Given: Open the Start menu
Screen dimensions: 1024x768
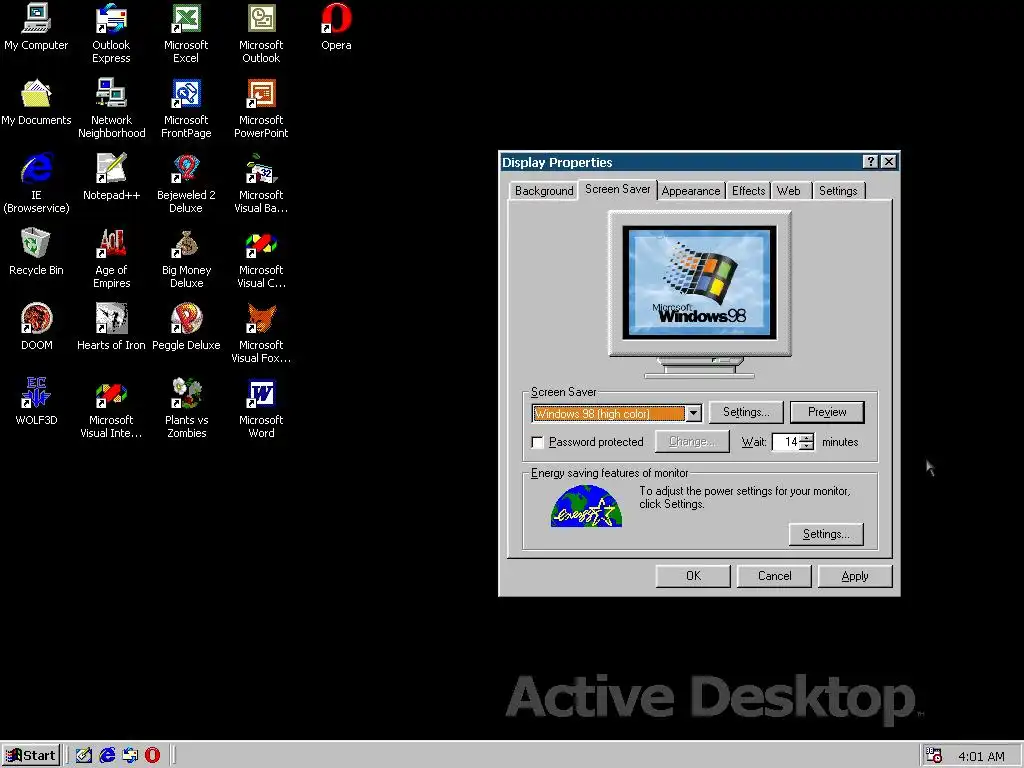Looking at the screenshot, I should [x=31, y=756].
